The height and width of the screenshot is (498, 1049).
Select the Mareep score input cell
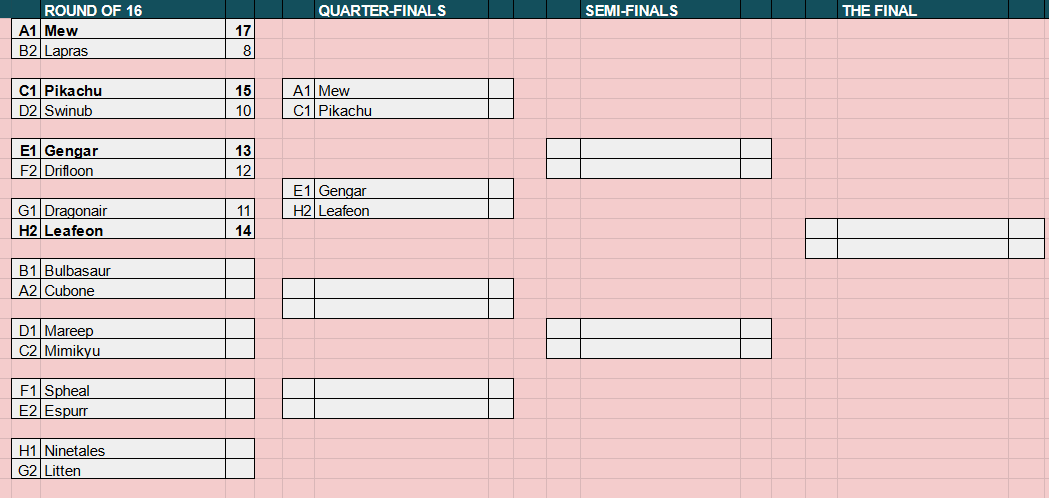point(240,329)
